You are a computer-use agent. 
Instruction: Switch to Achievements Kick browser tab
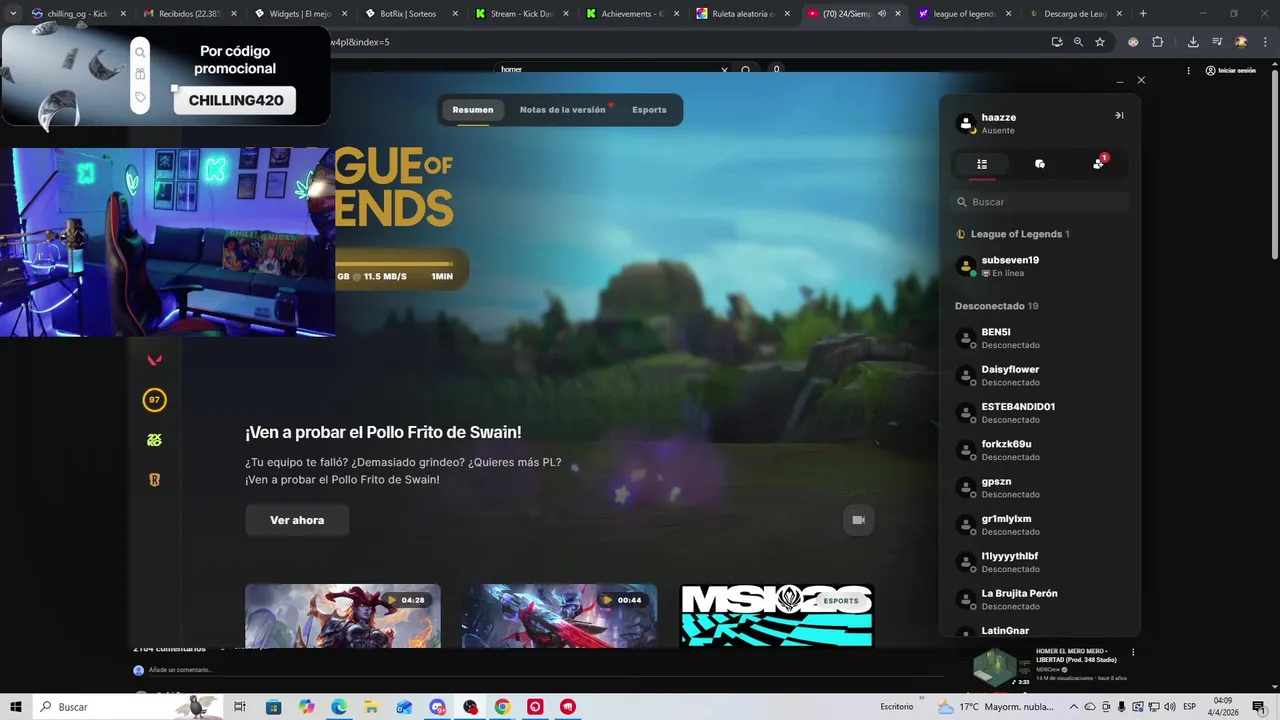tap(632, 14)
